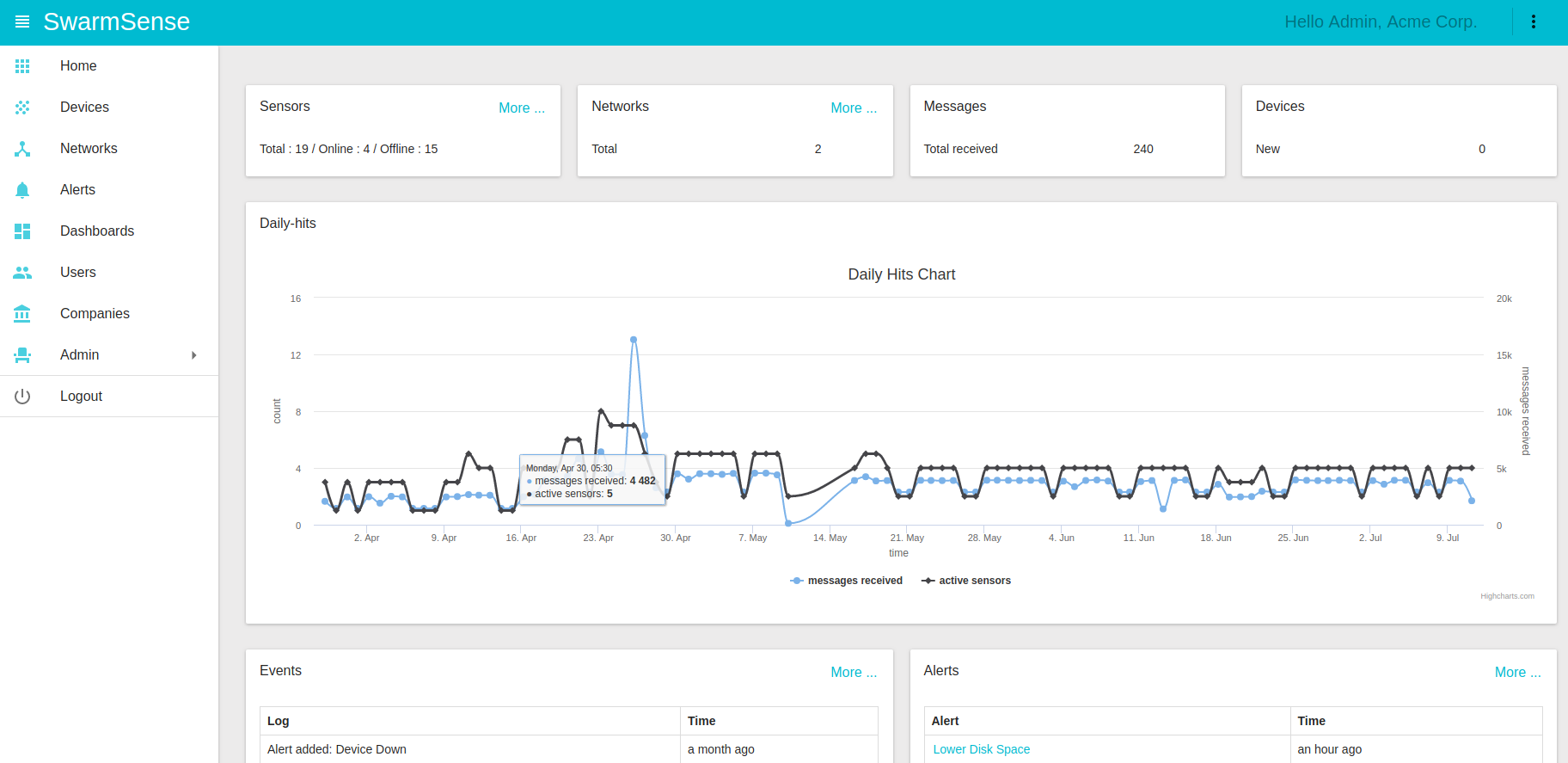
Task: Open More link on Networks card
Action: point(854,108)
